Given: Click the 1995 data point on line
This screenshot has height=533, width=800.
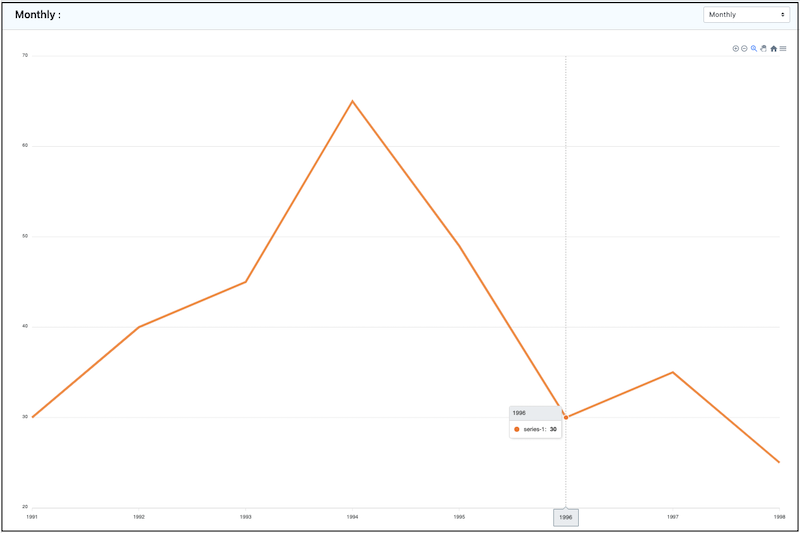Looking at the screenshot, I should [459, 245].
